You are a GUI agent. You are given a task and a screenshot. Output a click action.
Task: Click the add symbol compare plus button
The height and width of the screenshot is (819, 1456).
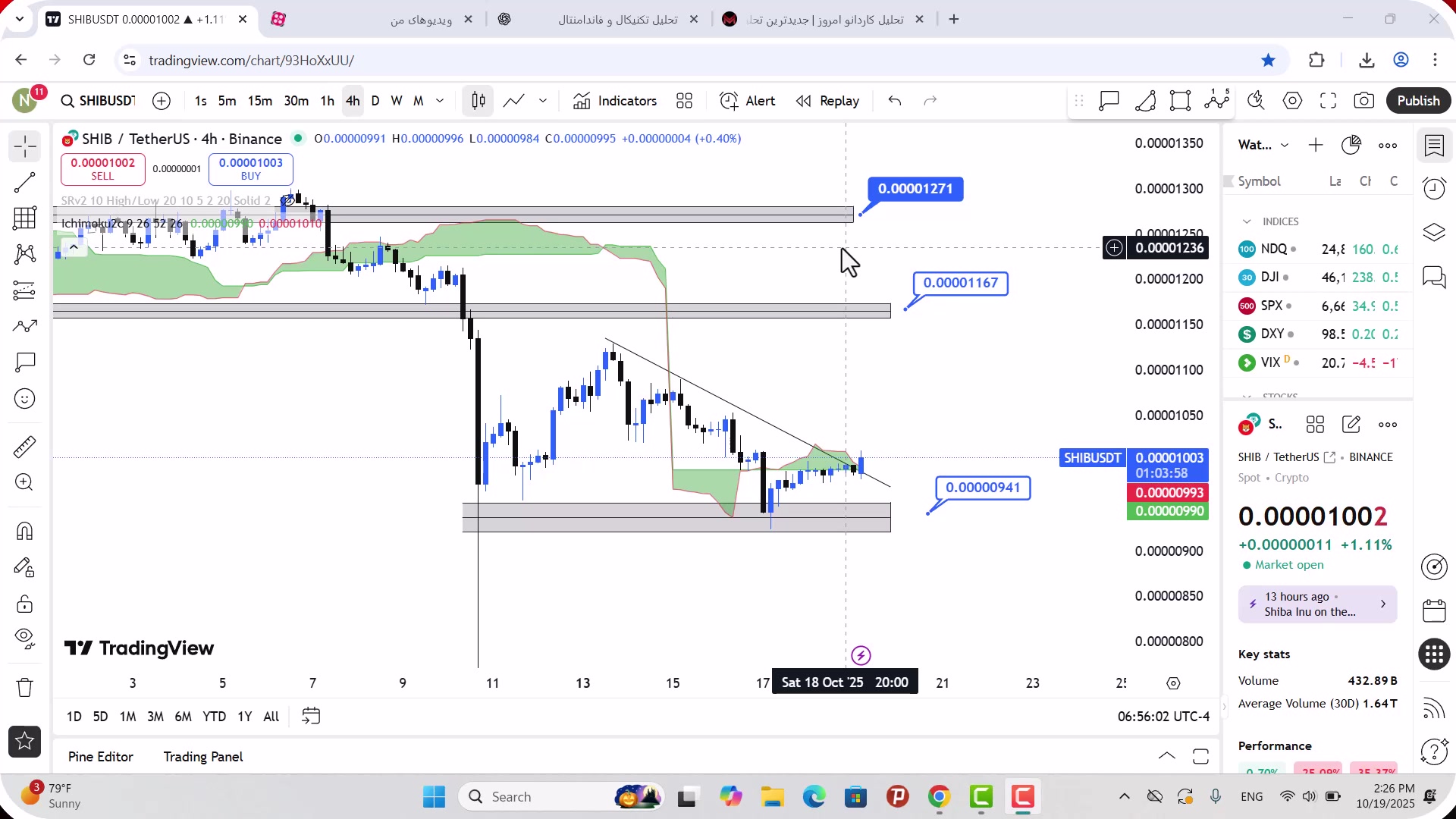[162, 101]
